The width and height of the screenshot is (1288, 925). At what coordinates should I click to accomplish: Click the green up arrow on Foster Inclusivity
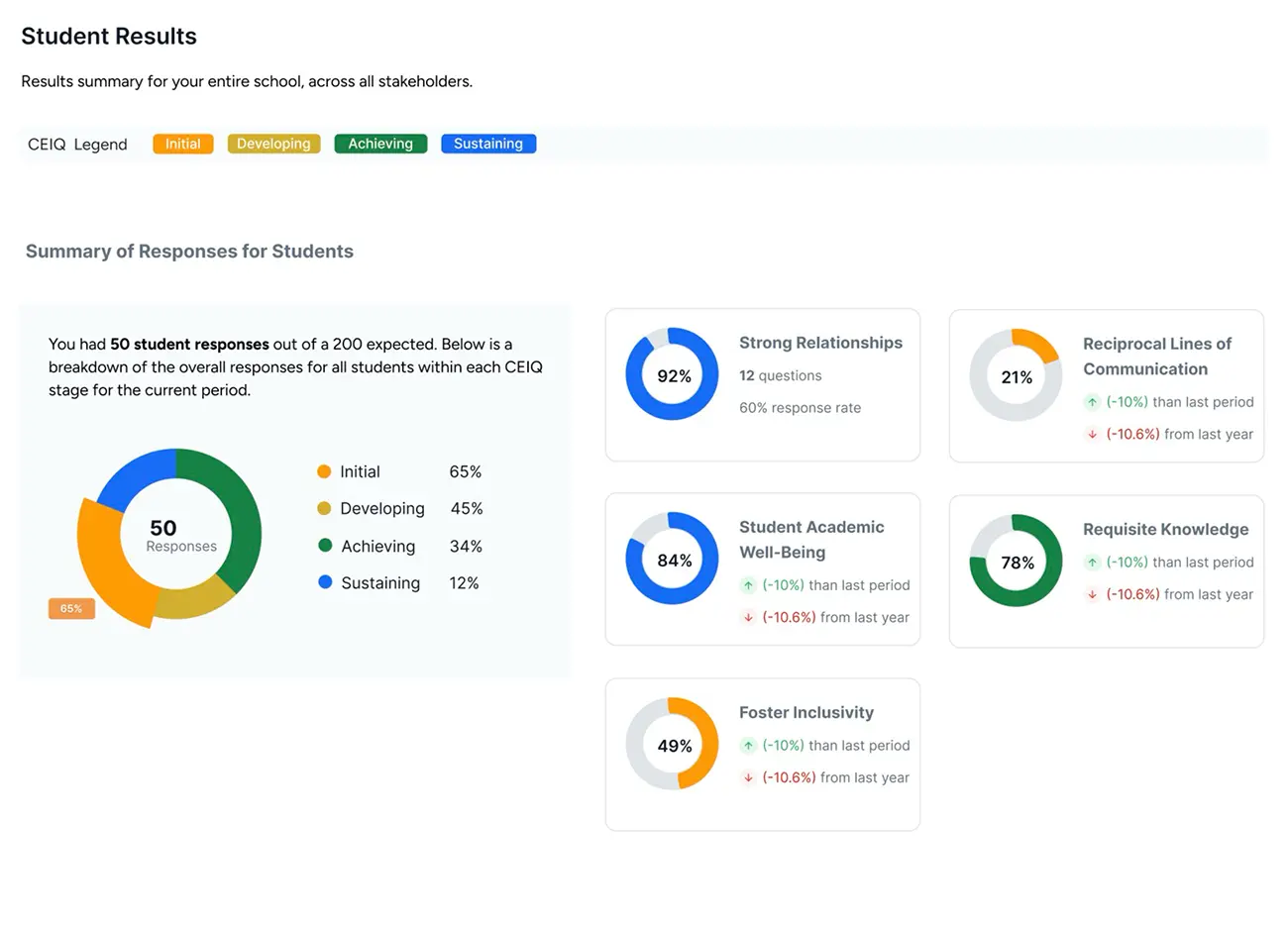(750, 745)
